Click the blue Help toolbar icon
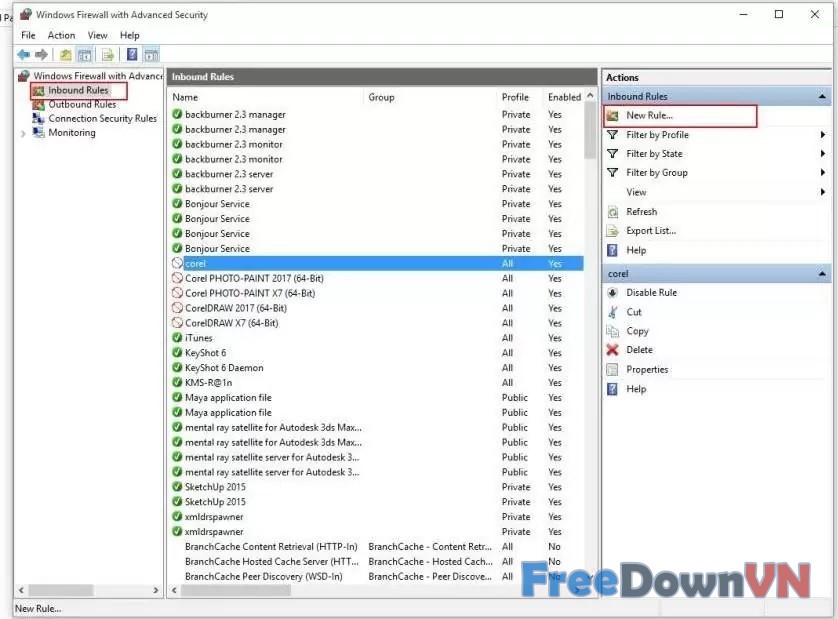Image resolution: width=838 pixels, height=619 pixels. coord(131,54)
